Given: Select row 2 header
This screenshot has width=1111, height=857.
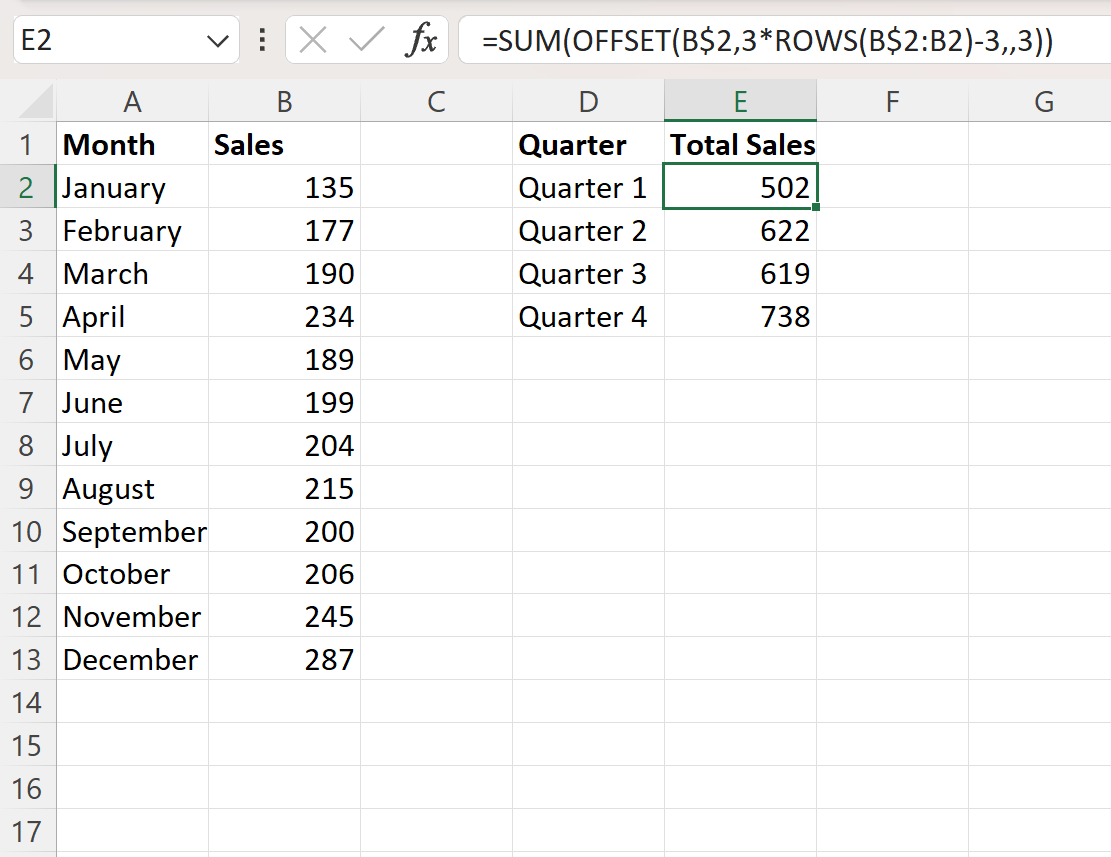Looking at the screenshot, I should point(27,188).
